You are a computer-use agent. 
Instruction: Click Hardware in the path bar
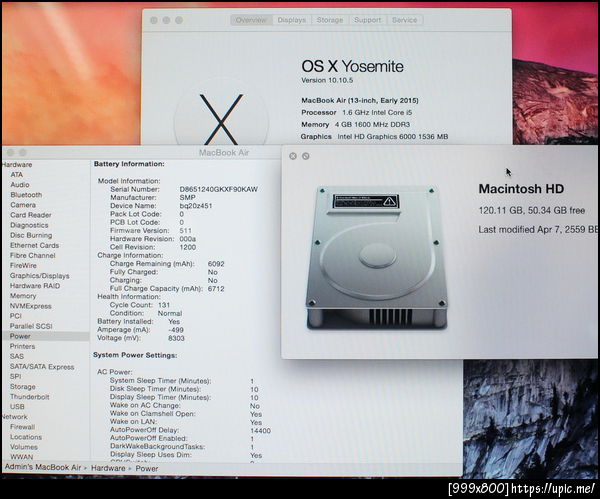tap(108, 468)
